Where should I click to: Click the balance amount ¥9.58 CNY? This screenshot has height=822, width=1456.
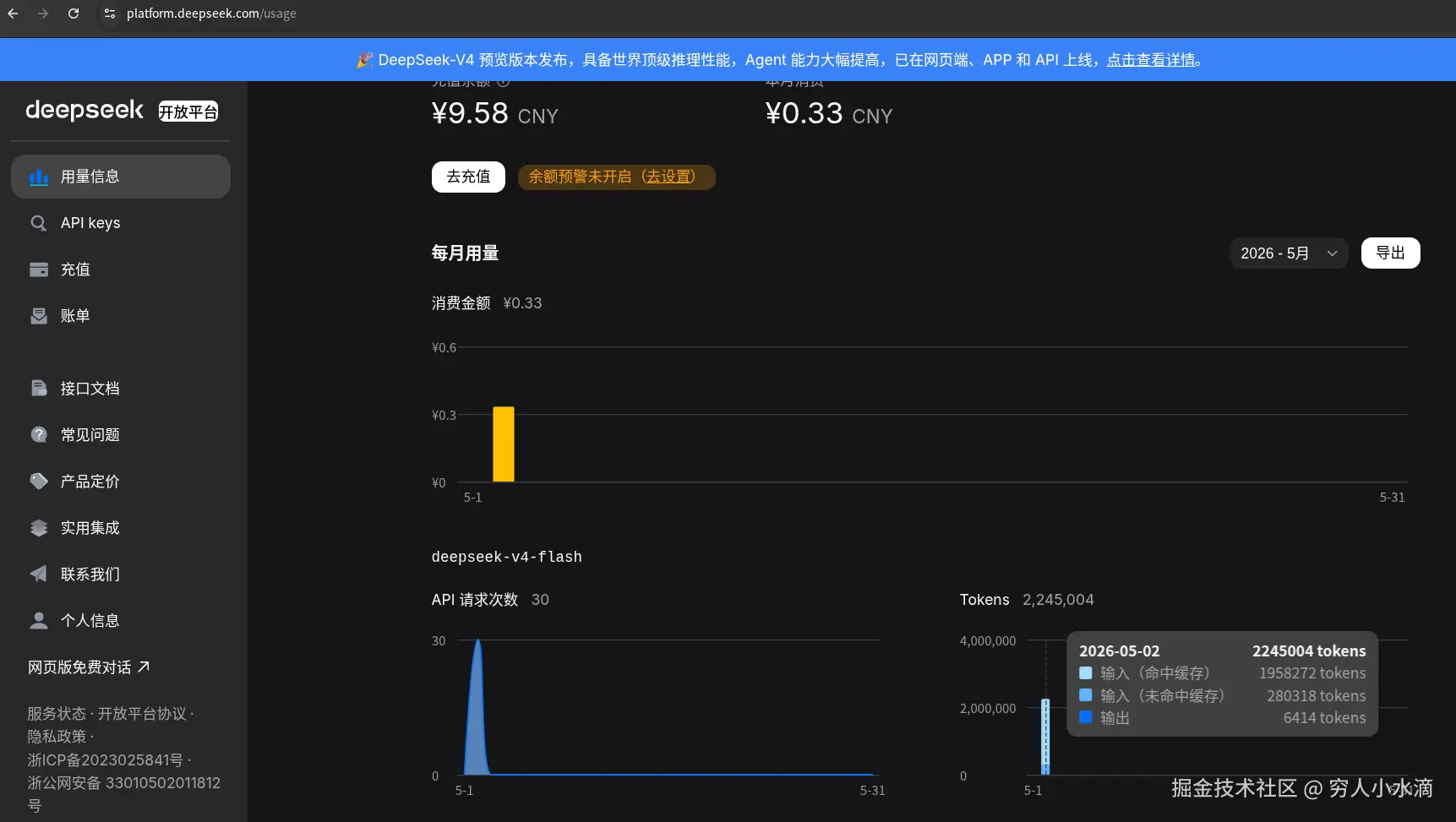pos(495,114)
